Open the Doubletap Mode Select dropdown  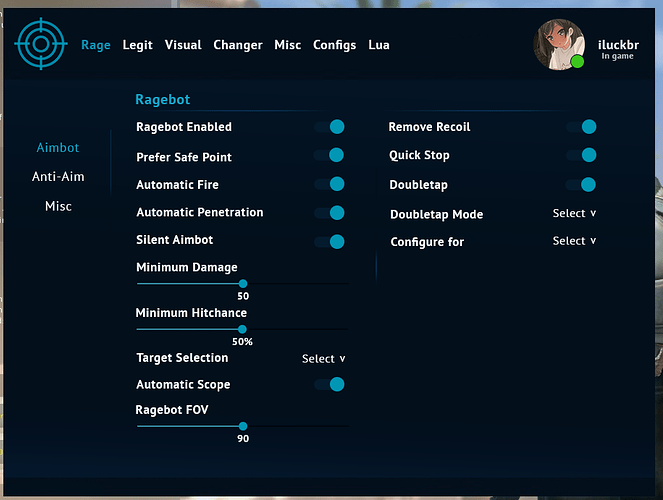[574, 213]
